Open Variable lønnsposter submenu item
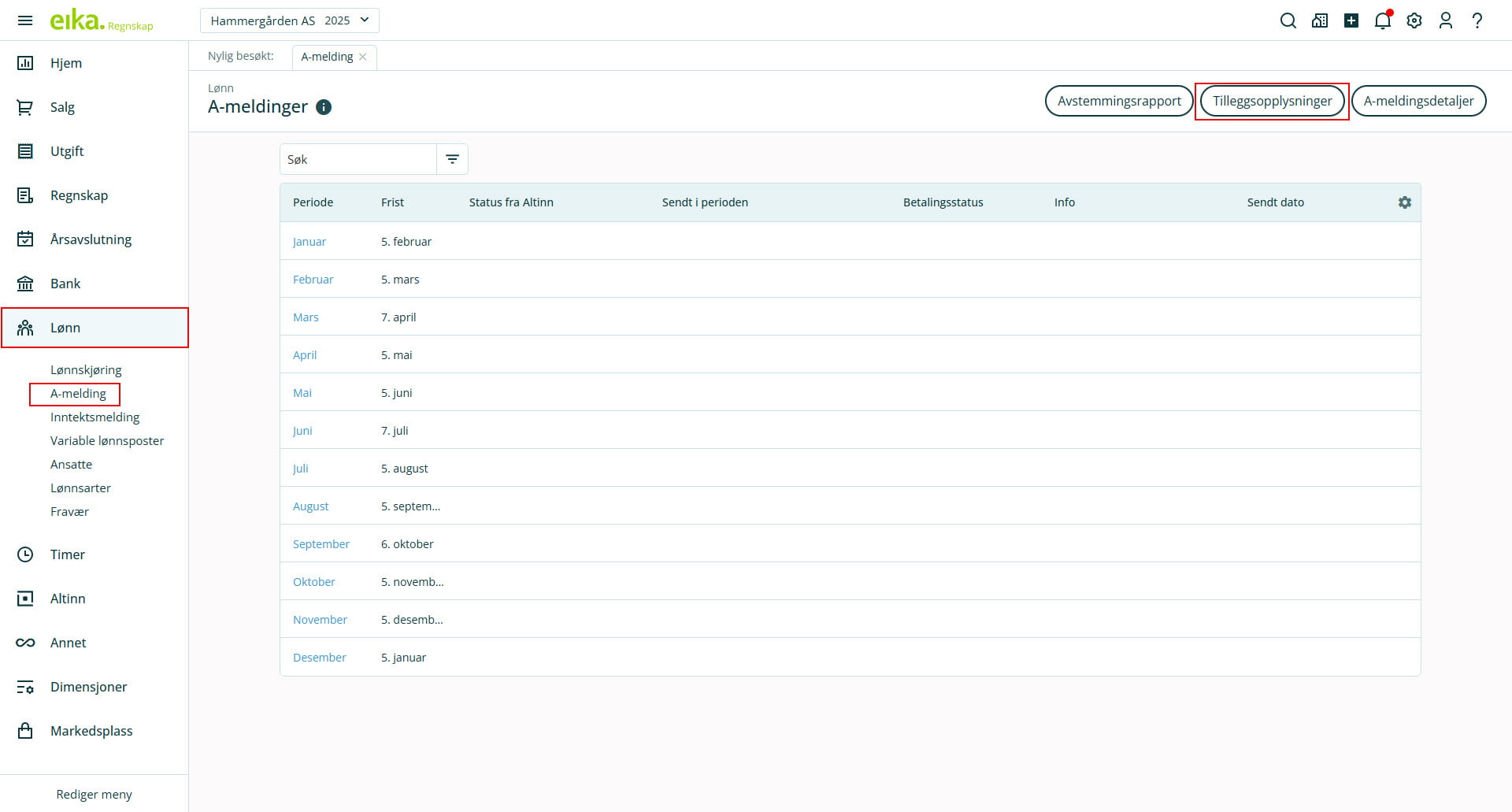1512x812 pixels. pos(107,441)
